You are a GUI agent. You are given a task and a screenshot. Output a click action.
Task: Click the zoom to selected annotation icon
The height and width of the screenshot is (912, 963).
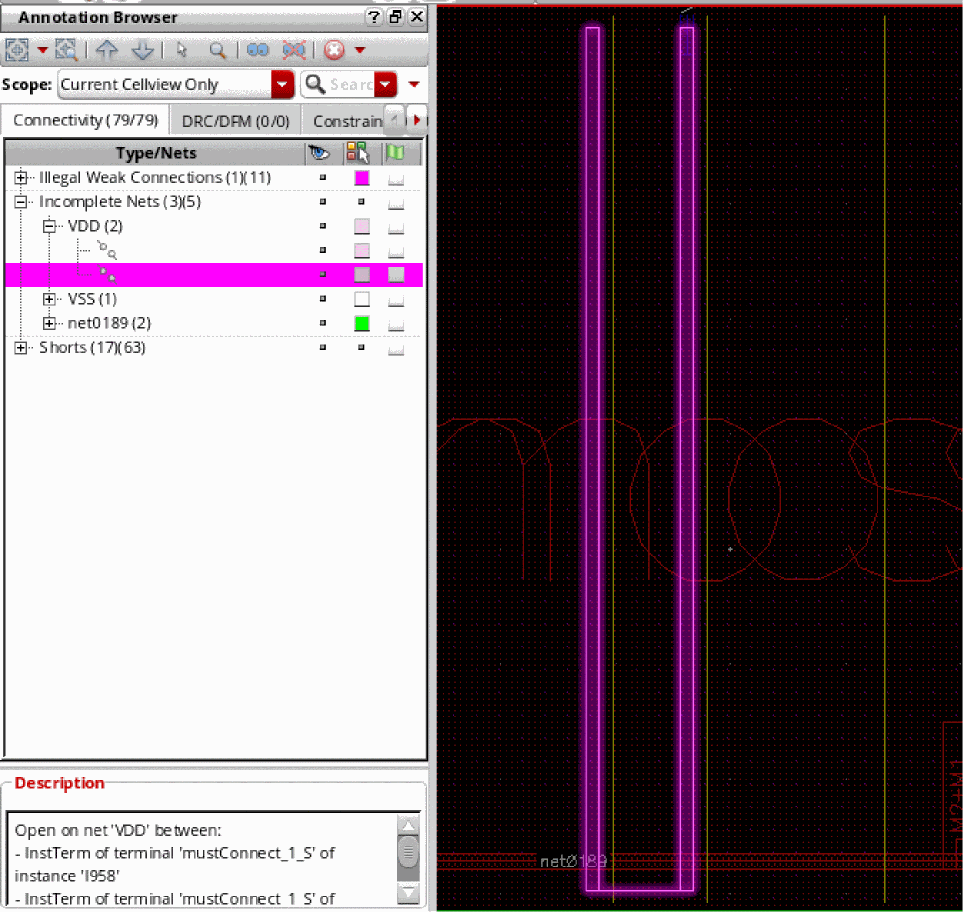point(66,50)
